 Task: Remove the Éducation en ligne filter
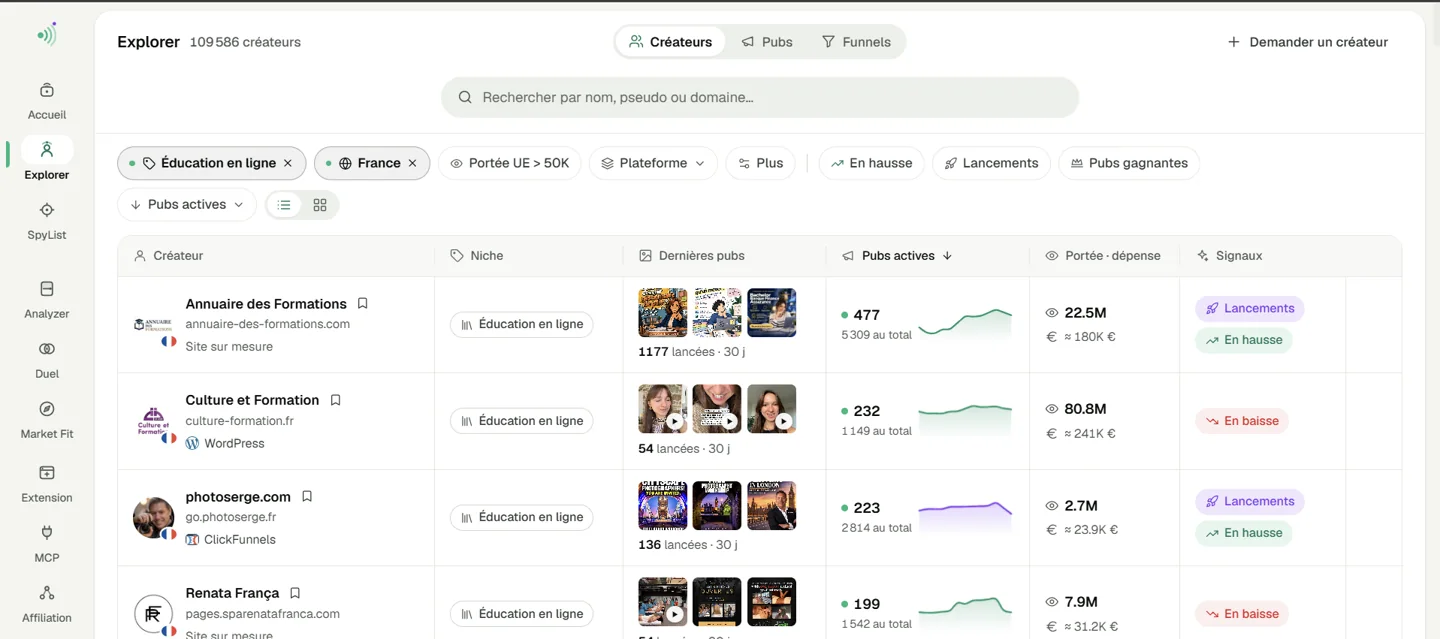pos(288,163)
